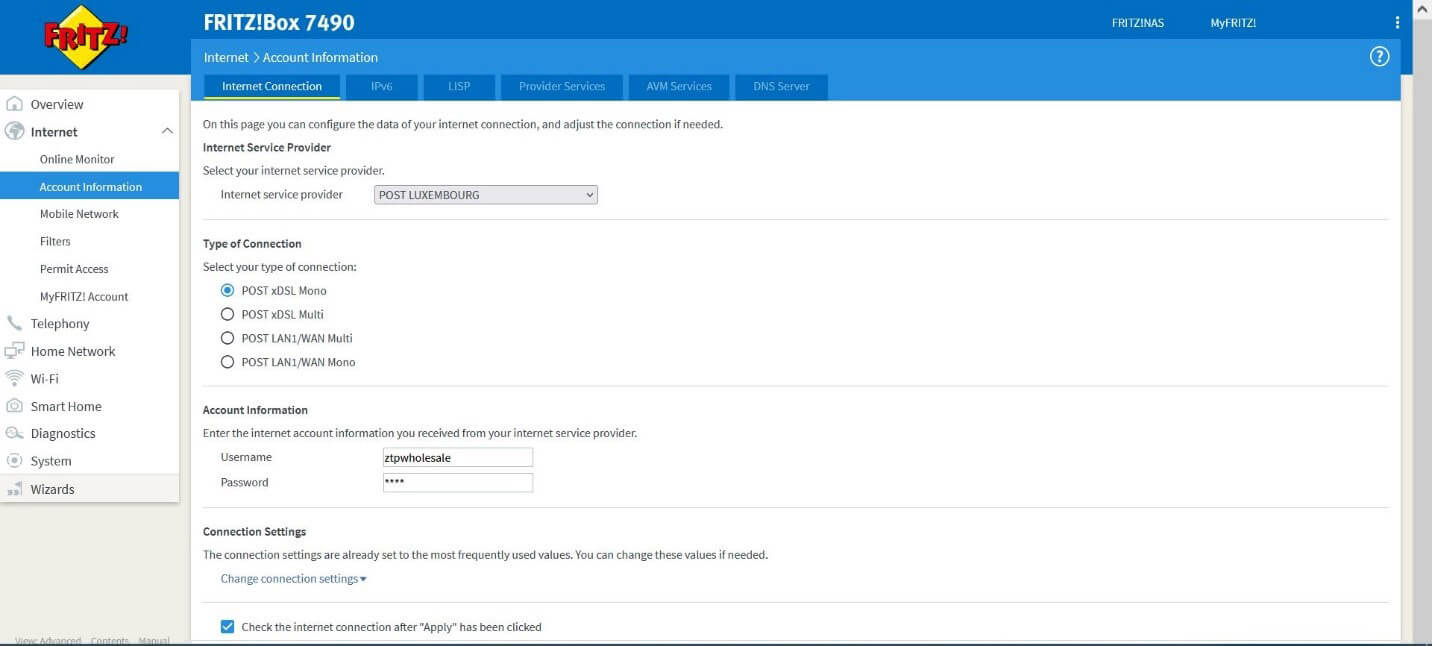
Task: Click the Username input field
Action: tap(458, 457)
